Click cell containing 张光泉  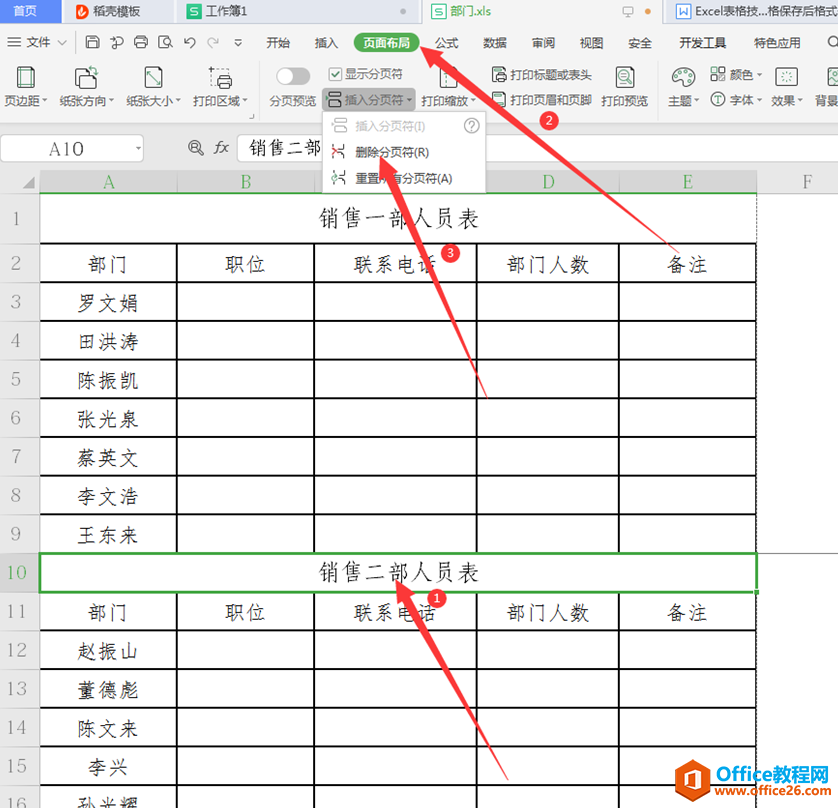click(108, 418)
